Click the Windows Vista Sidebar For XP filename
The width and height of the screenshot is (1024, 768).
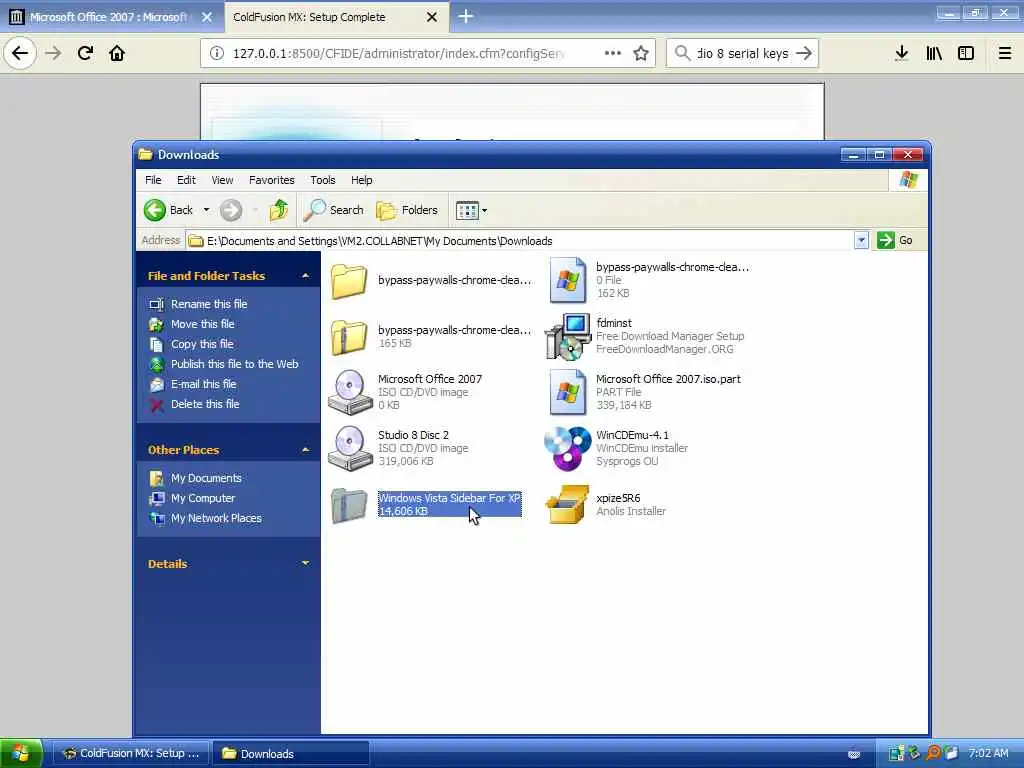(x=449, y=498)
